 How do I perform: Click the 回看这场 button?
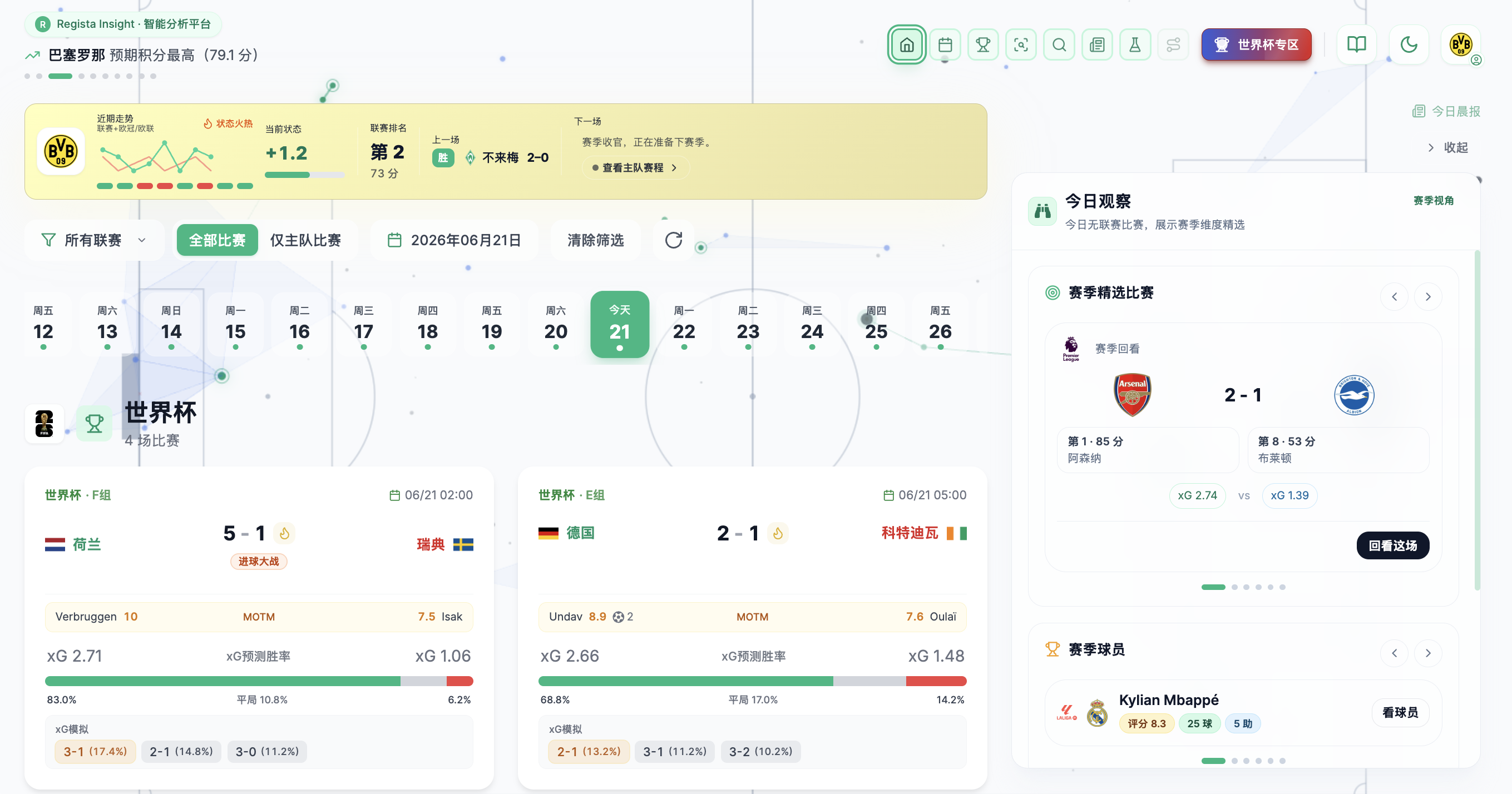1392,545
